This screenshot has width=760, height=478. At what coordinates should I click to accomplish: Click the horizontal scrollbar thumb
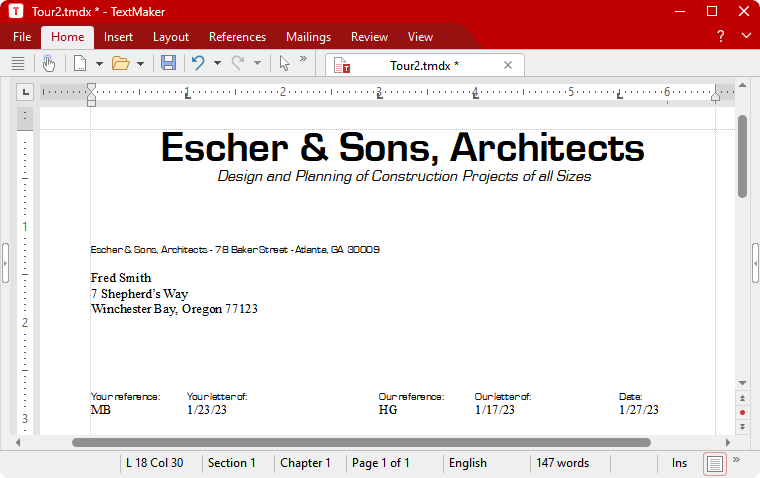(360, 442)
